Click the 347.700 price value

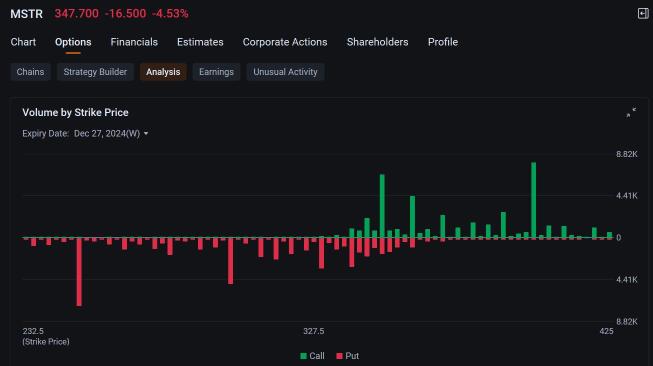(77, 14)
